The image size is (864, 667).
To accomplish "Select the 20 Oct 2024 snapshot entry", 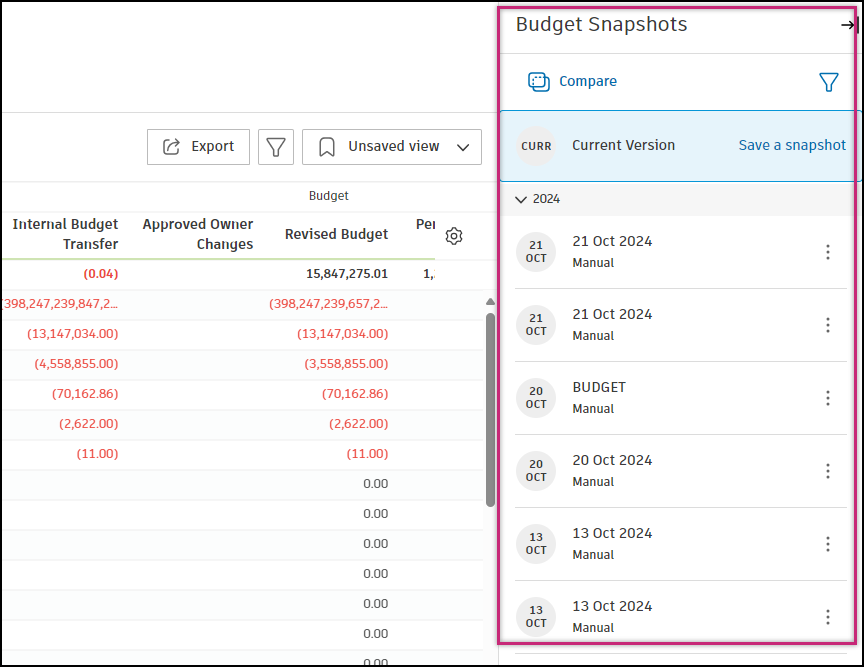I will click(x=681, y=471).
